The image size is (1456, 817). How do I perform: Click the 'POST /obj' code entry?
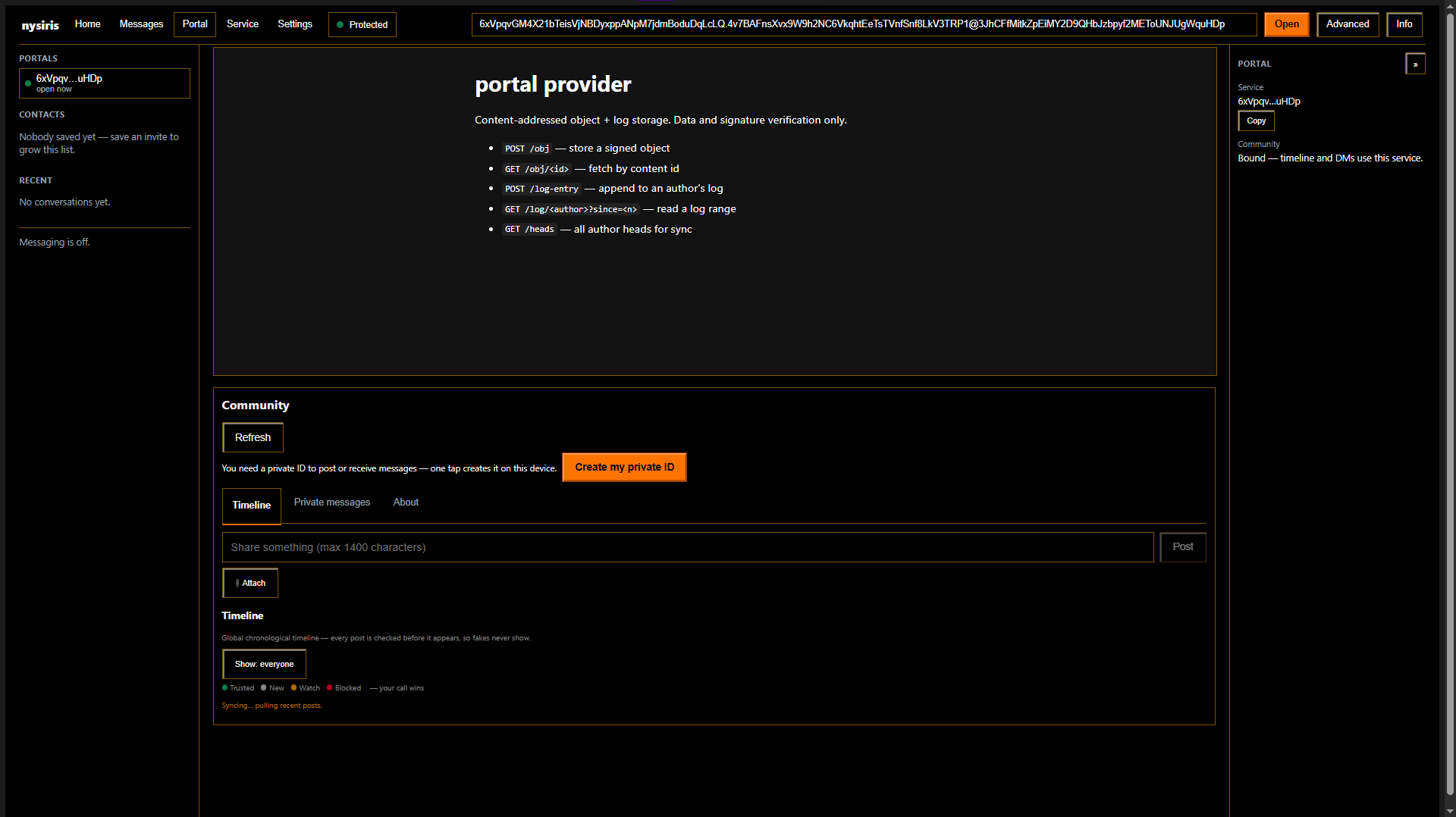pos(527,149)
